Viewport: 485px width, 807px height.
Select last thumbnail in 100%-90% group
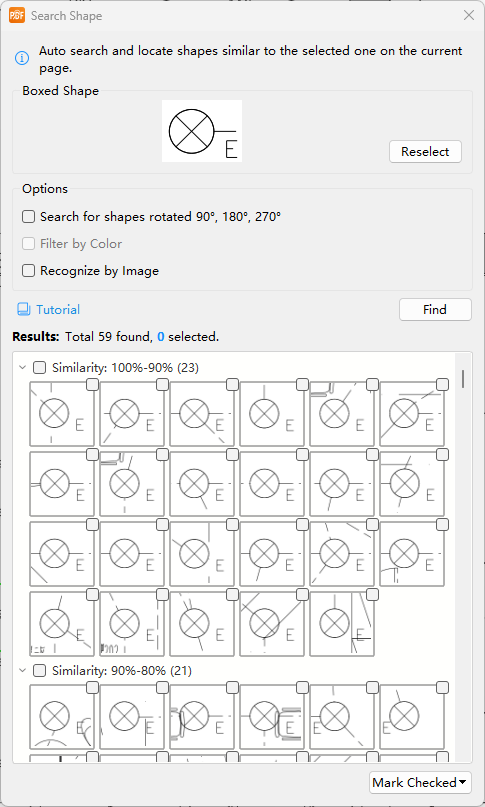[342, 624]
